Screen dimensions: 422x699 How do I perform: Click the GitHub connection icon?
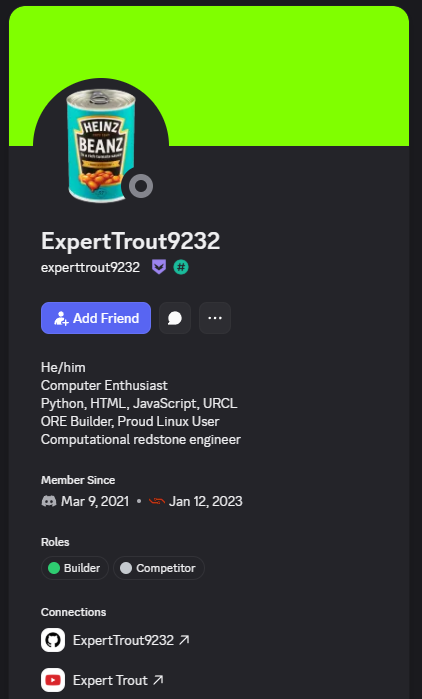53,640
